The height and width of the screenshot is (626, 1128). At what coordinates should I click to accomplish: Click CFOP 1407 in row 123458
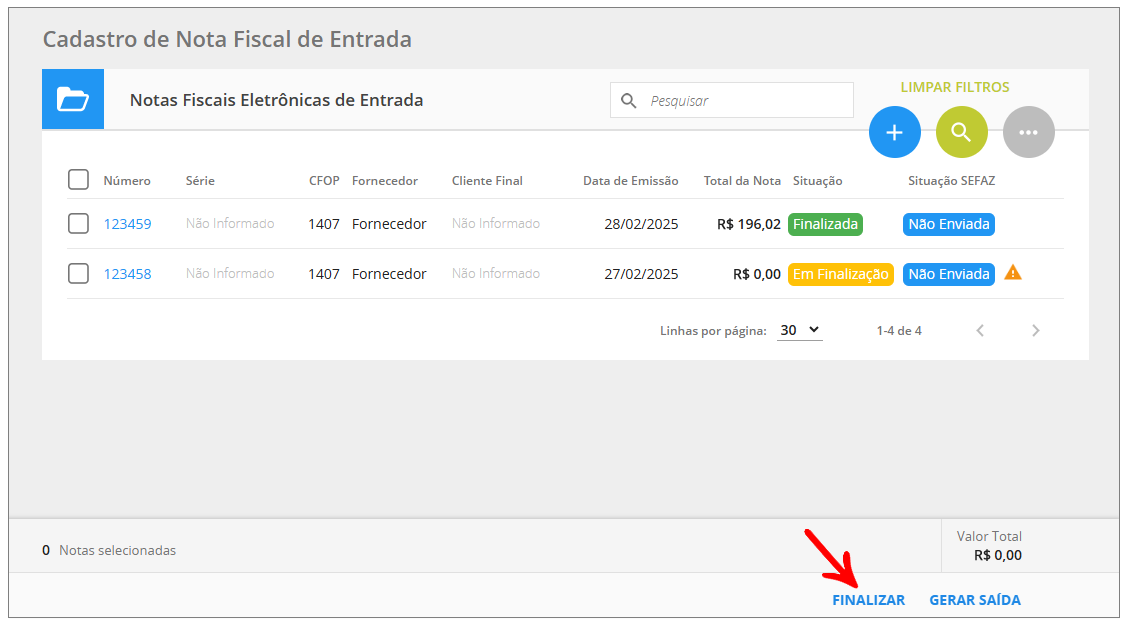coord(324,274)
